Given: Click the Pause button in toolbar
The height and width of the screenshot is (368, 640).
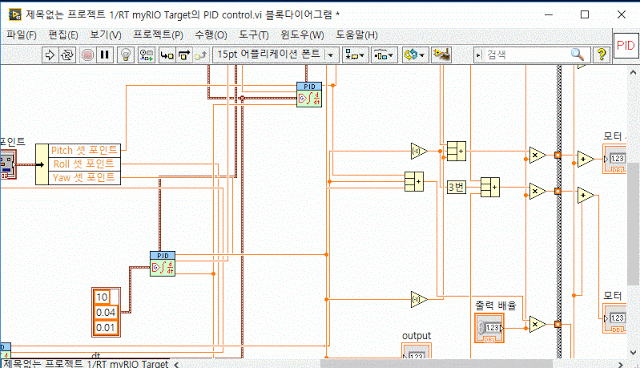Looking at the screenshot, I should click(105, 55).
